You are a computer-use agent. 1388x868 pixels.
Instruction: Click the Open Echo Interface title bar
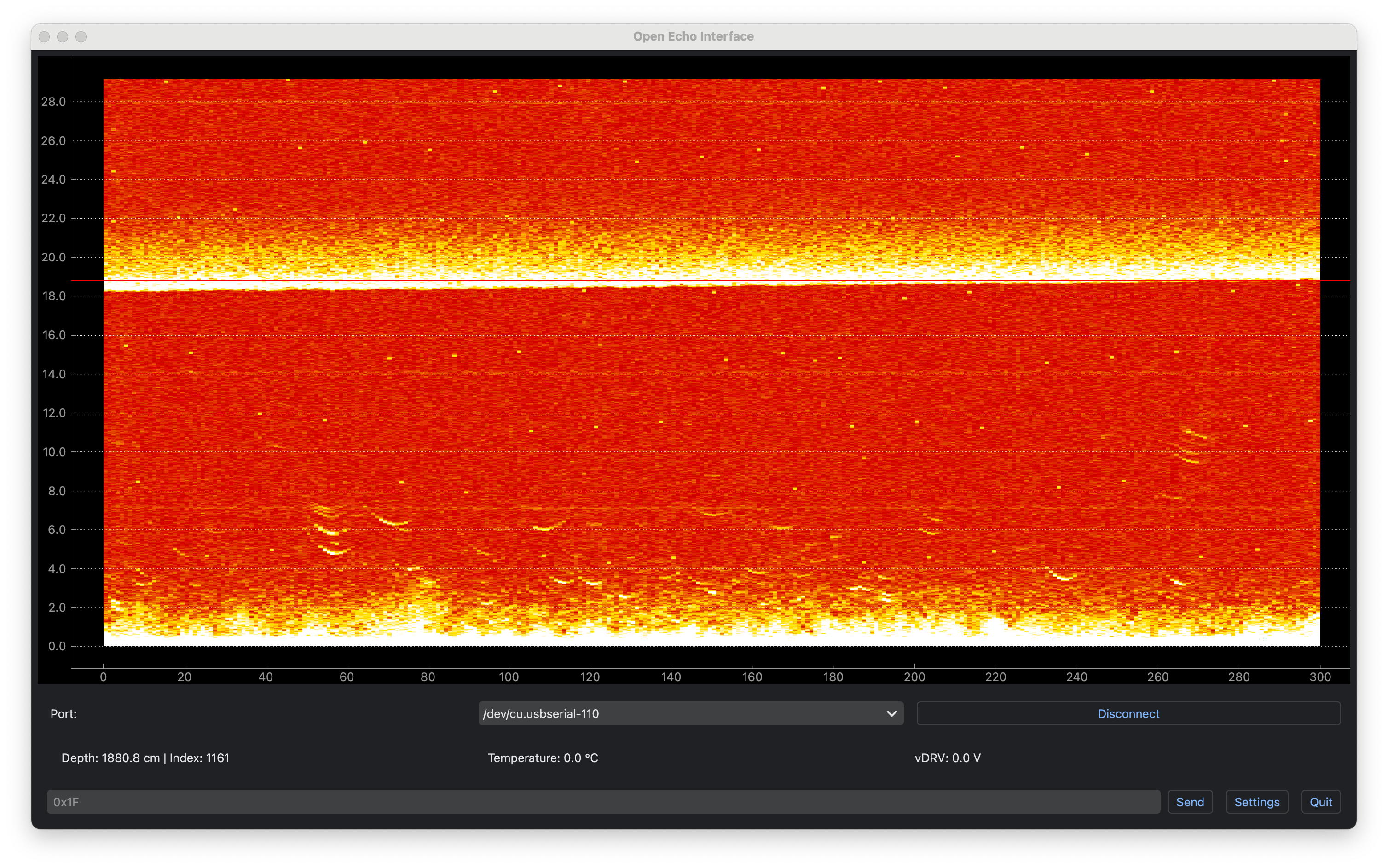tap(694, 36)
